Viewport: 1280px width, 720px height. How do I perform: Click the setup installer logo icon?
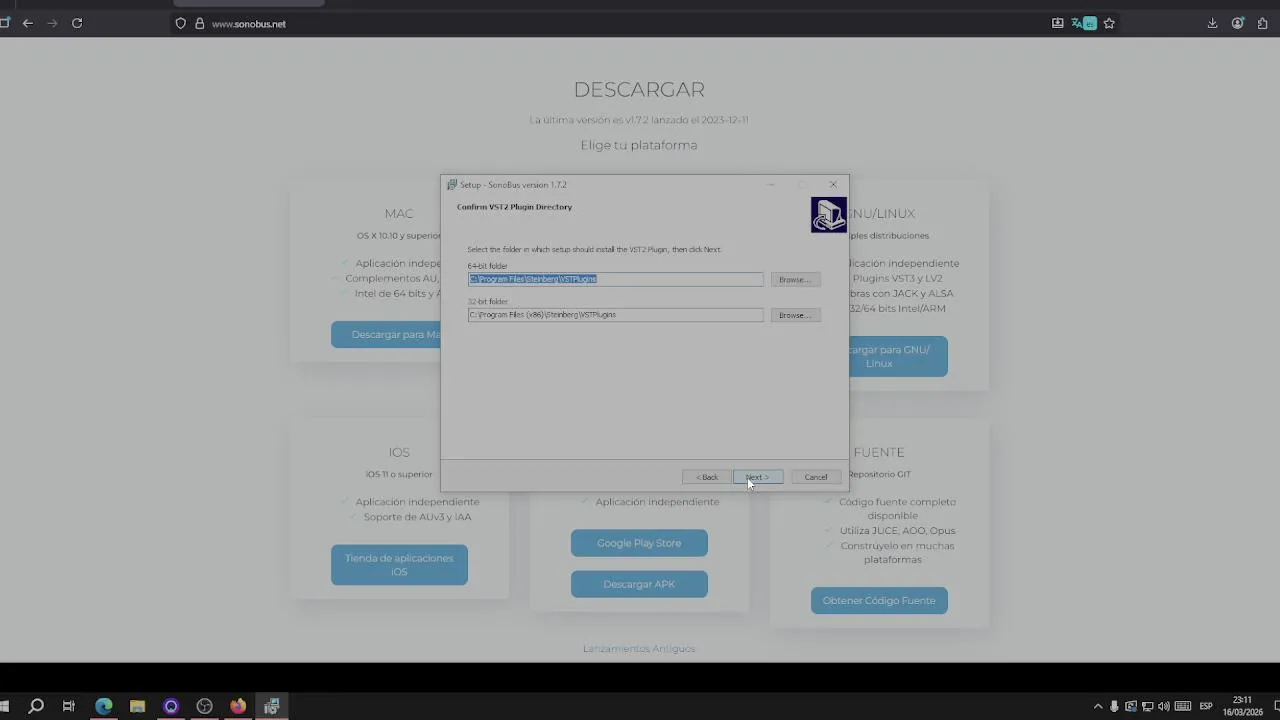coord(828,215)
